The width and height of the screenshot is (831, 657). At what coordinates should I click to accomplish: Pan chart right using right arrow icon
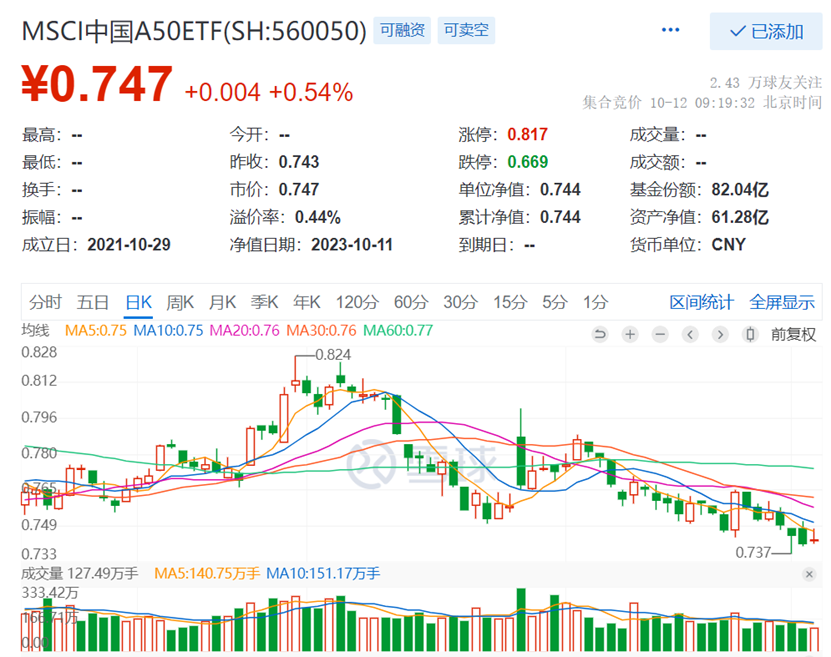(x=719, y=334)
